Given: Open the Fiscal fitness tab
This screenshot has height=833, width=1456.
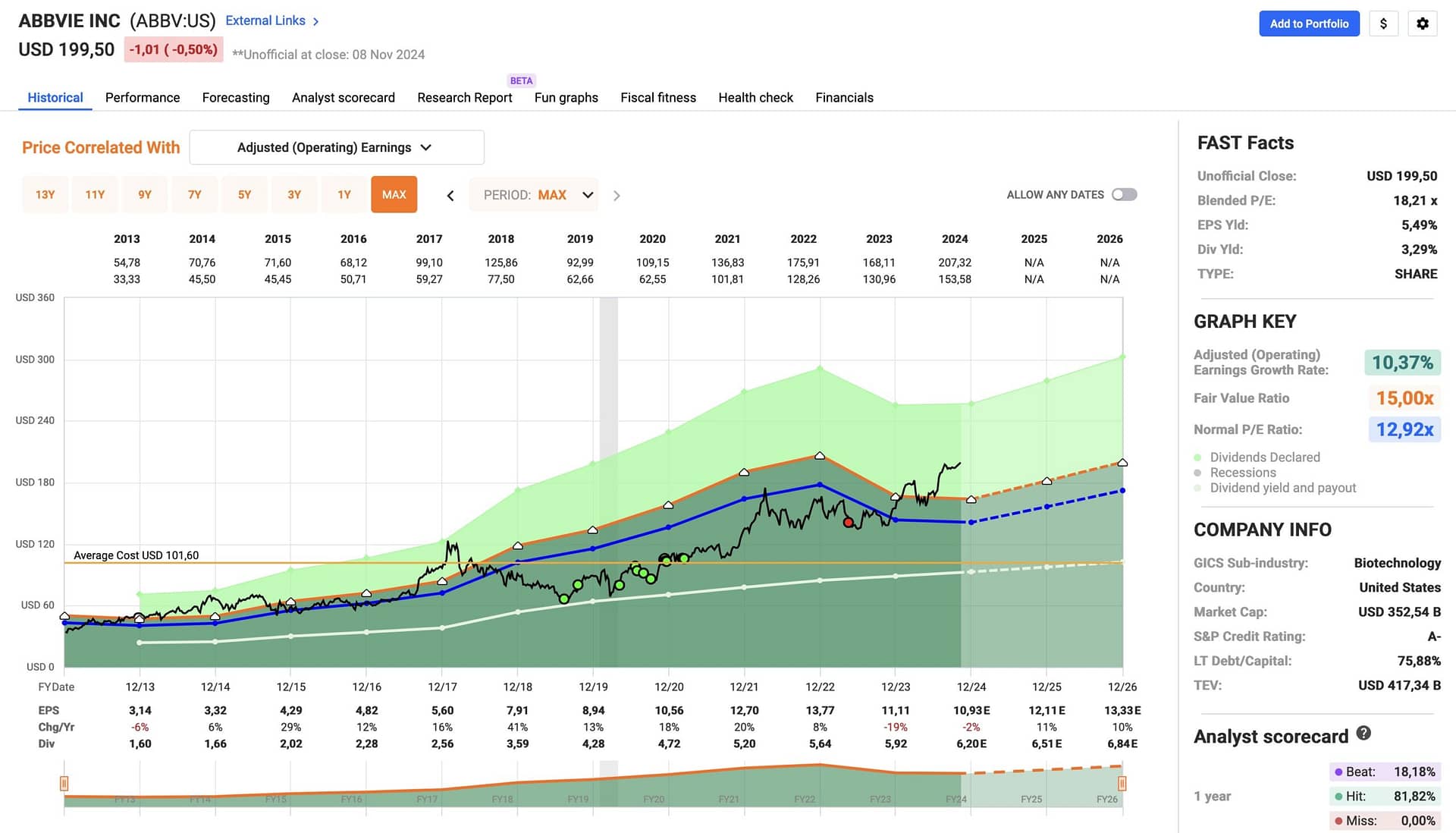Looking at the screenshot, I should point(658,97).
